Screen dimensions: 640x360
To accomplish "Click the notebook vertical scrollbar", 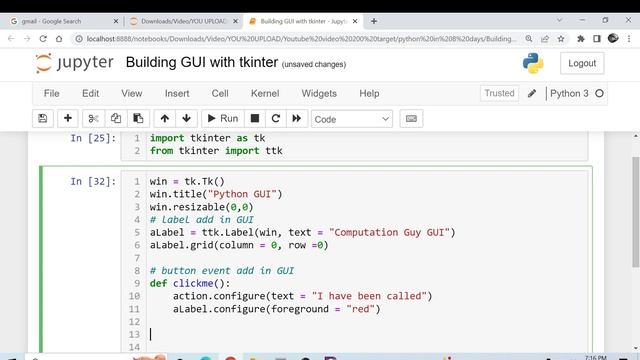I will click(636, 212).
